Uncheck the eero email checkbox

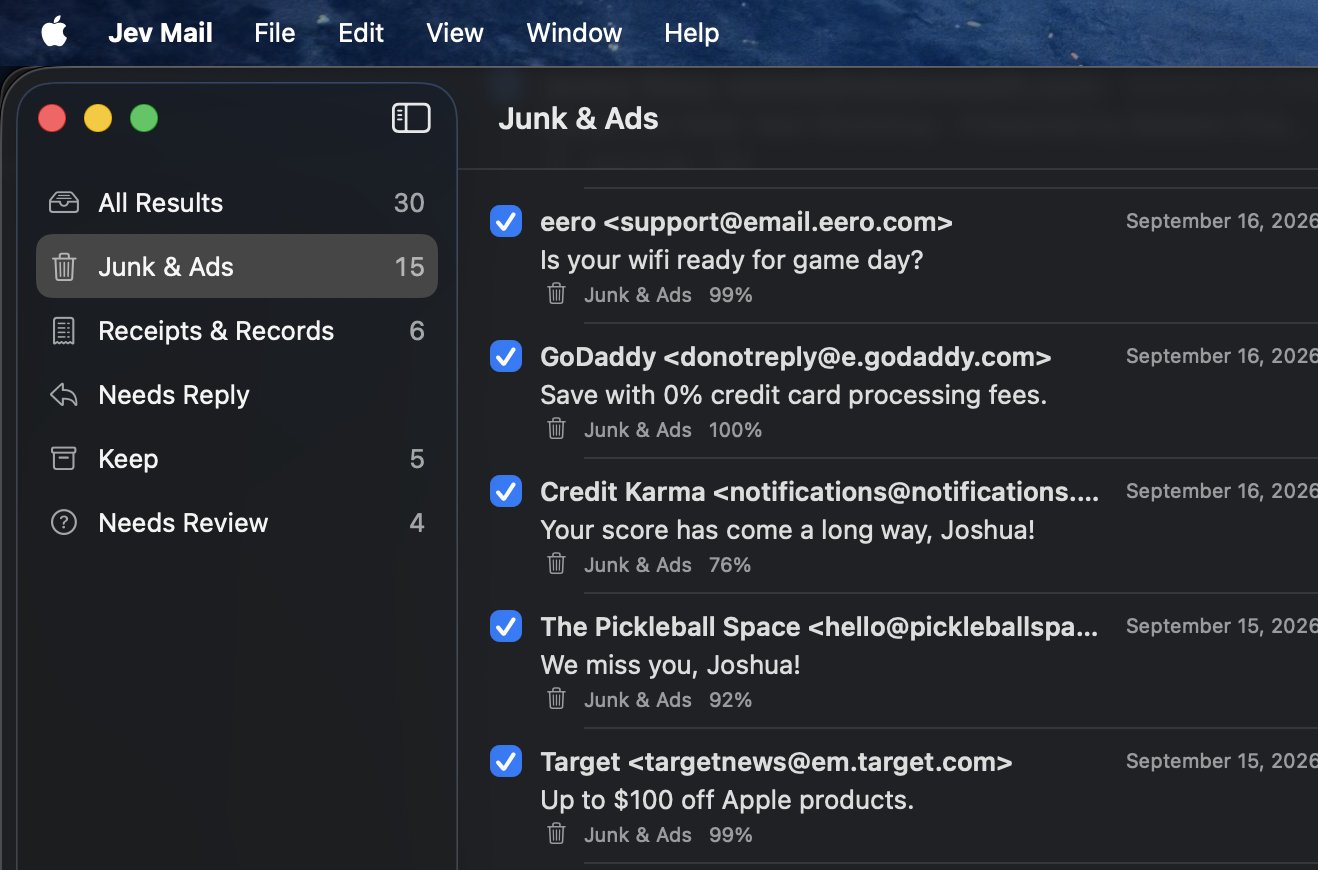click(x=506, y=221)
